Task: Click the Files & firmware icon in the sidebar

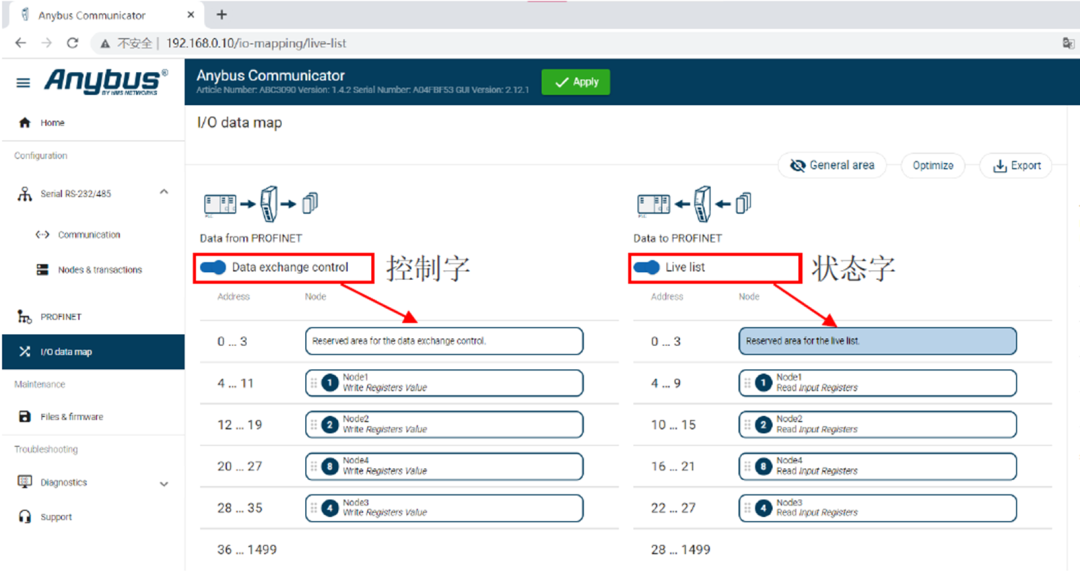Action: tap(25, 417)
